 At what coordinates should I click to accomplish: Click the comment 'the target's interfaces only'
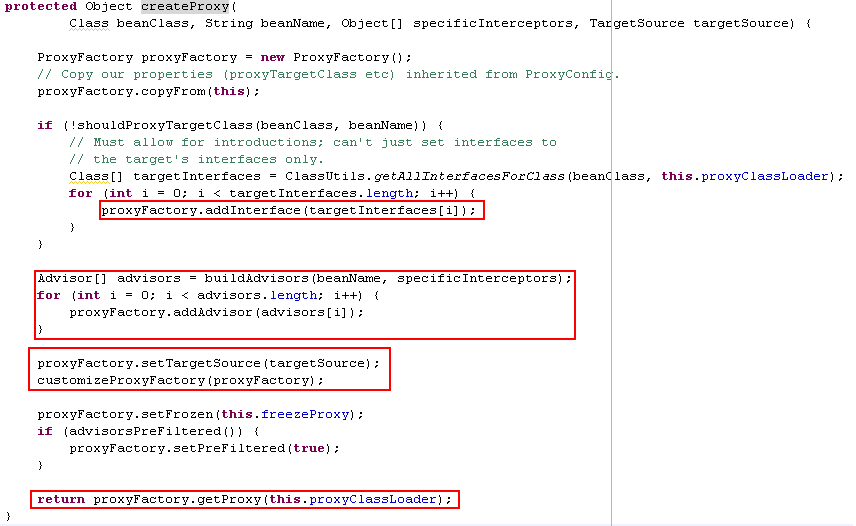click(197, 159)
